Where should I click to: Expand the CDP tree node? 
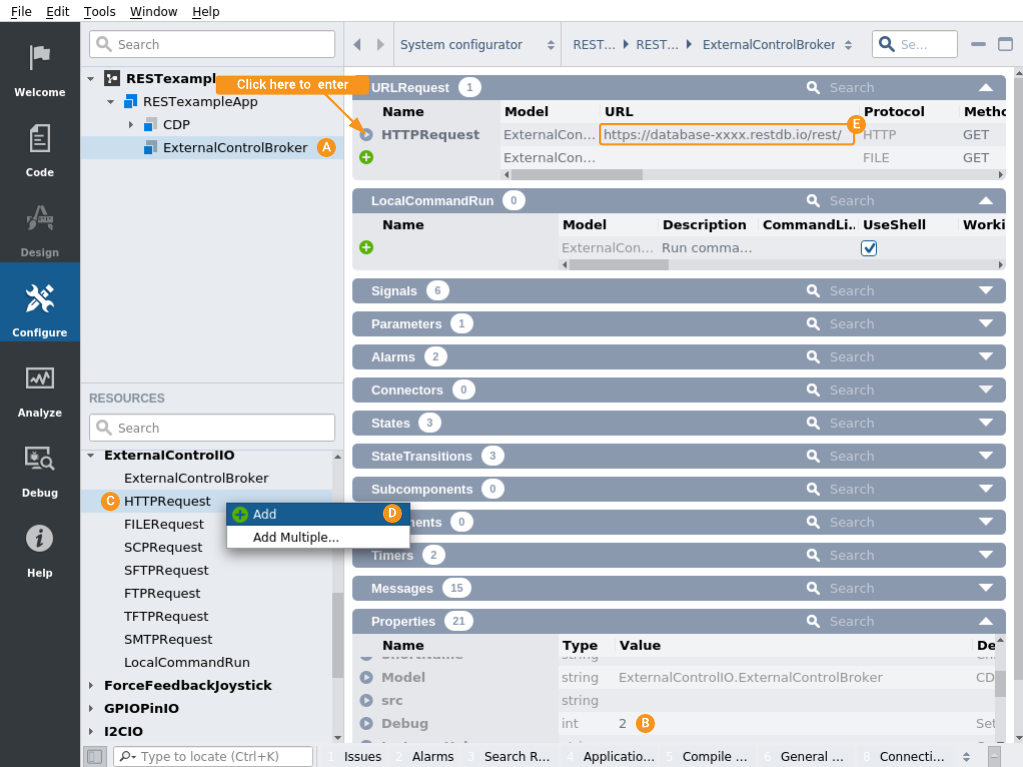(131, 125)
